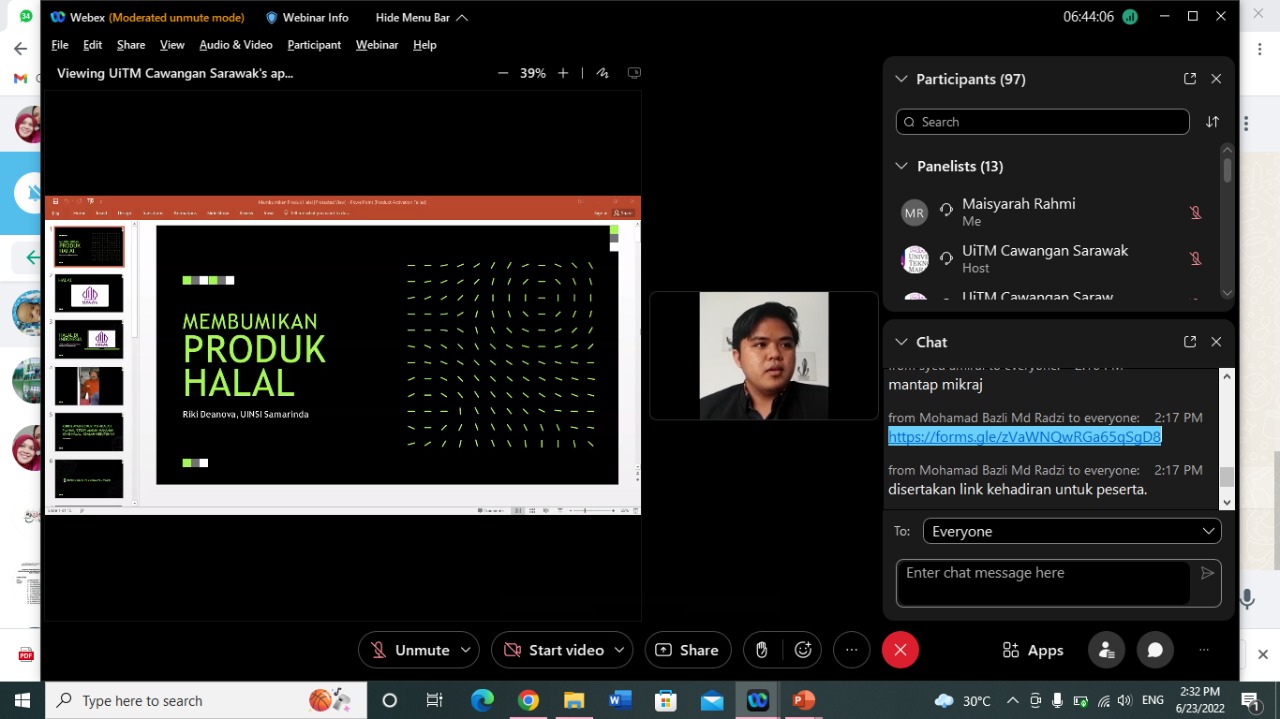Screen dimensions: 1280x719
Task: Send the chat message
Action: pos(1207,573)
